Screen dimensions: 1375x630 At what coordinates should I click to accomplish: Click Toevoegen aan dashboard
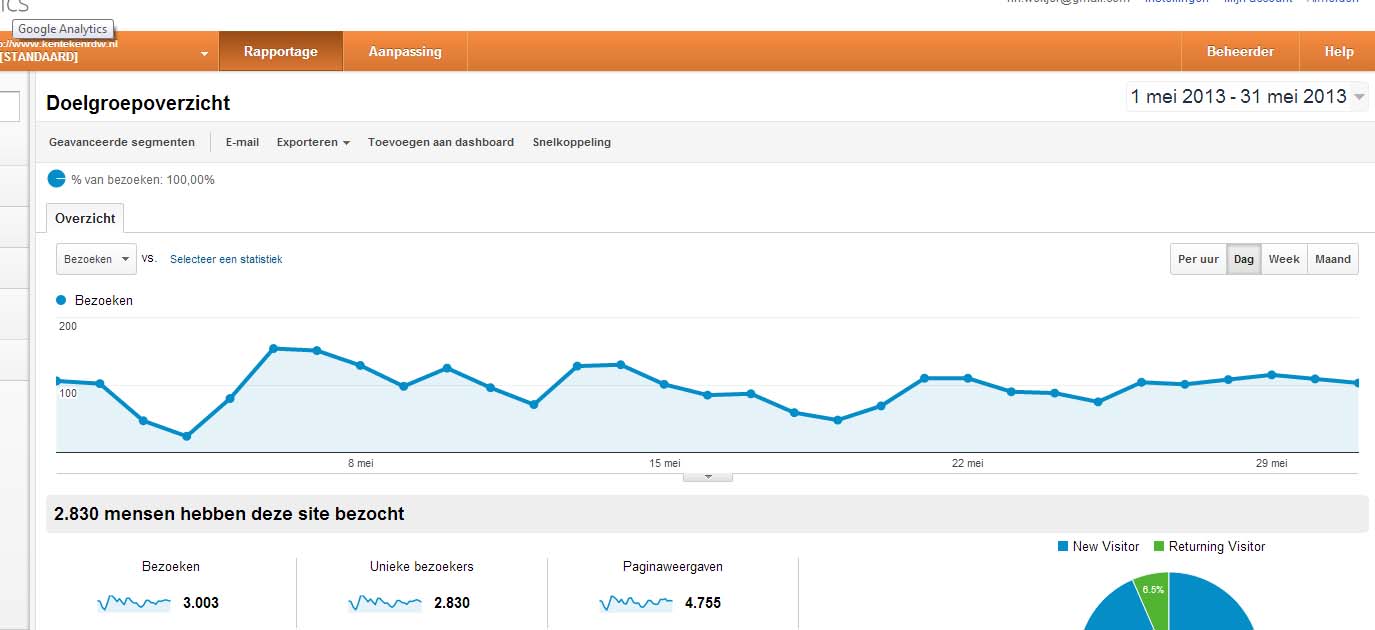(441, 142)
